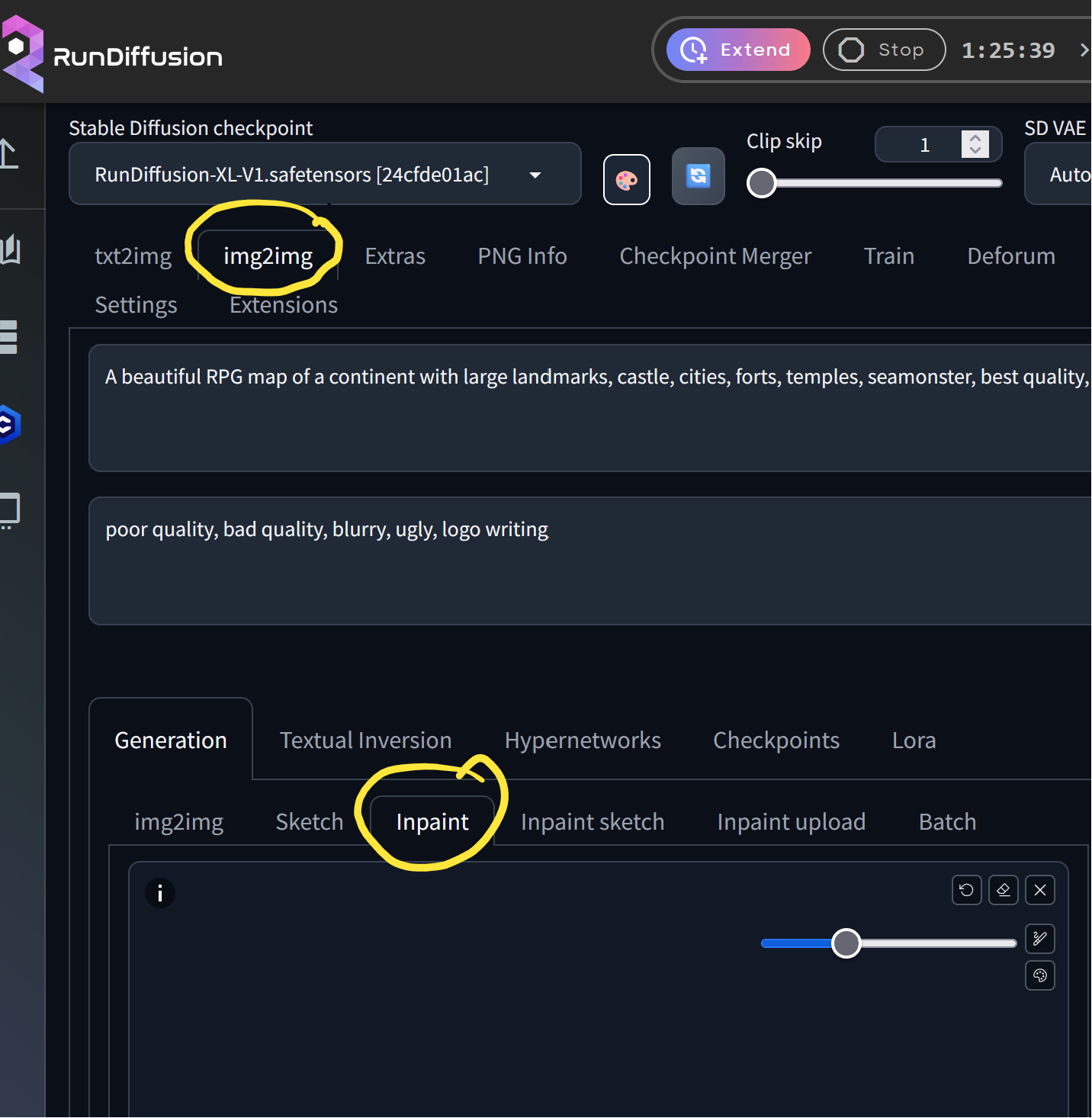Click the Extend session button
The image size is (1092, 1118).
[x=738, y=50]
